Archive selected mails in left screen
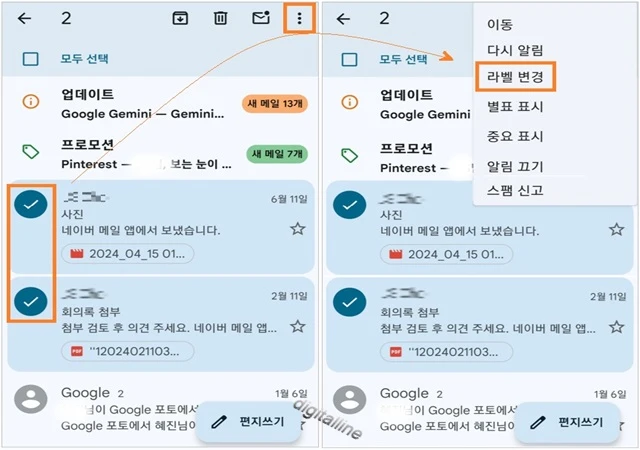 click(x=180, y=18)
